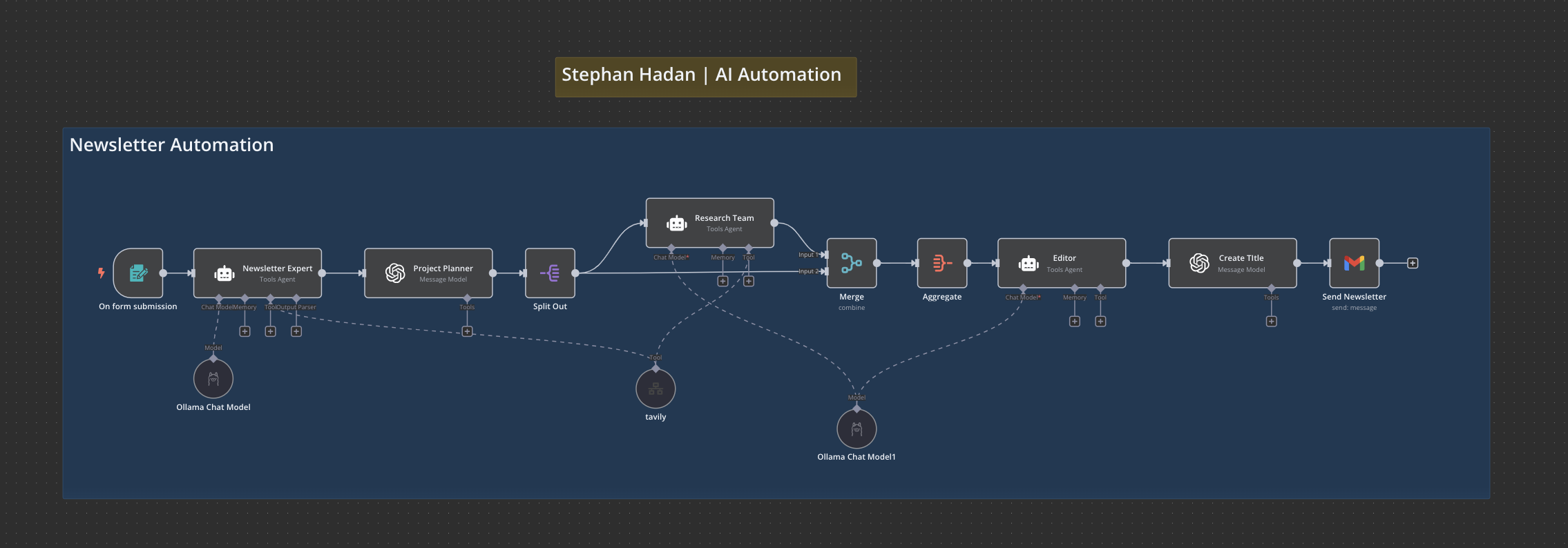Open the Send Newsletter Gmail node
Image resolution: width=1568 pixels, height=548 pixels.
1354,263
